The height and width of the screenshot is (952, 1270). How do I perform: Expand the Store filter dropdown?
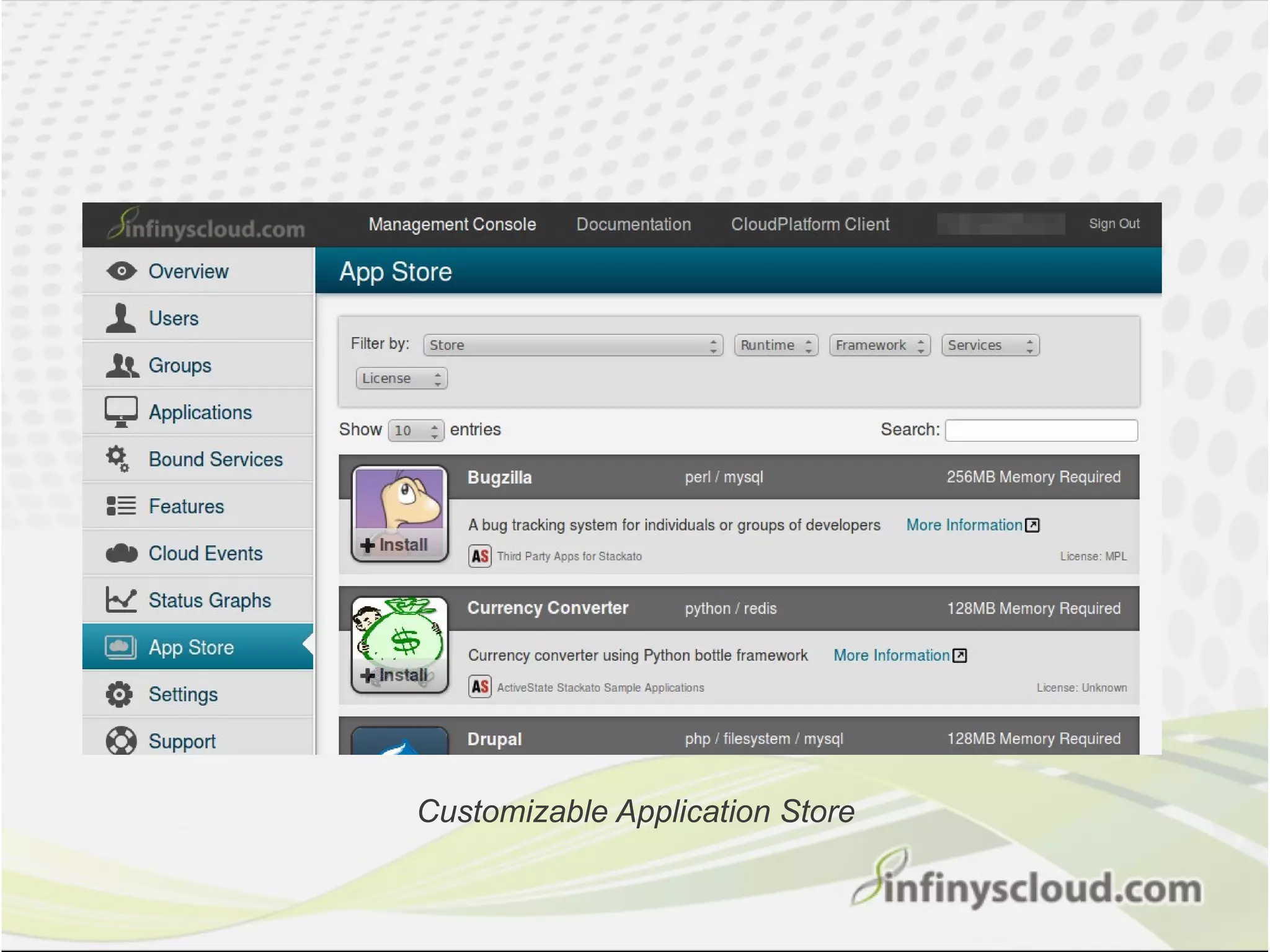point(572,345)
